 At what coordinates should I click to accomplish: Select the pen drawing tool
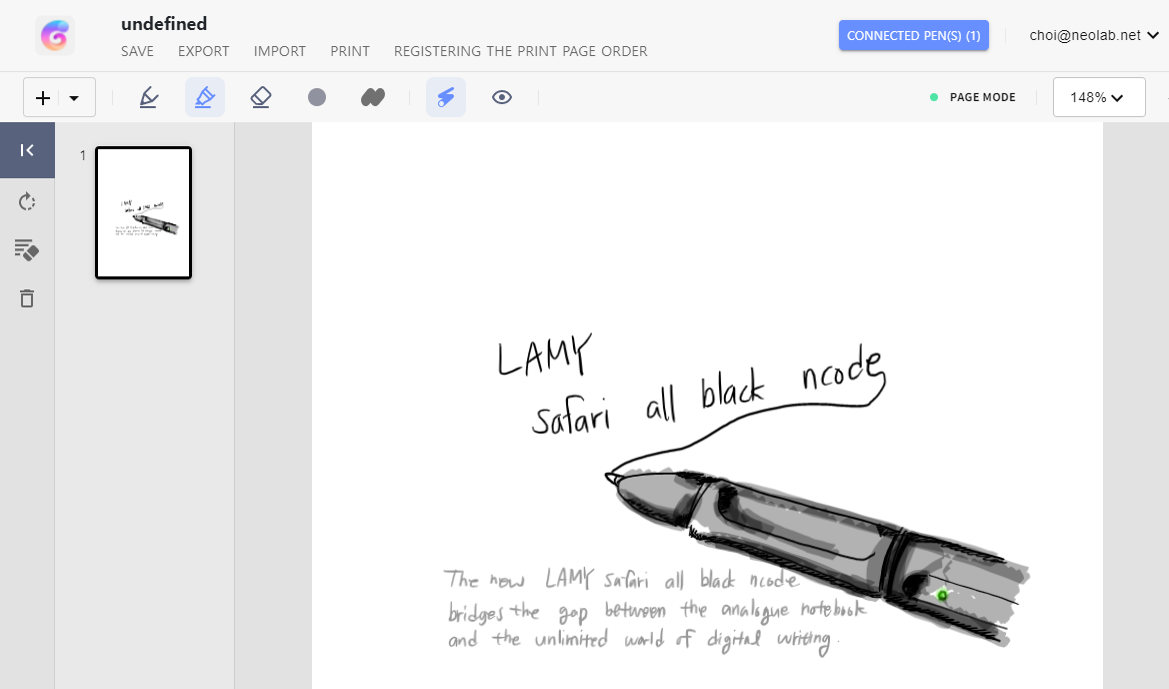[149, 97]
